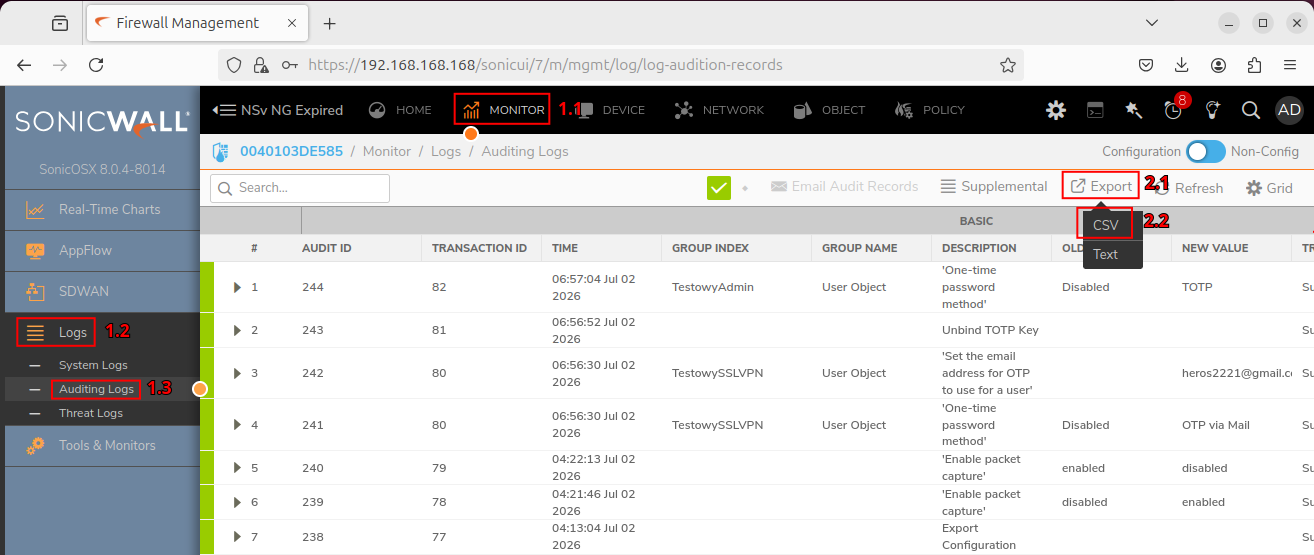Screen dimensions: 1314x555
Task: Expand audit row 6 with ID 239
Action: click(237, 502)
